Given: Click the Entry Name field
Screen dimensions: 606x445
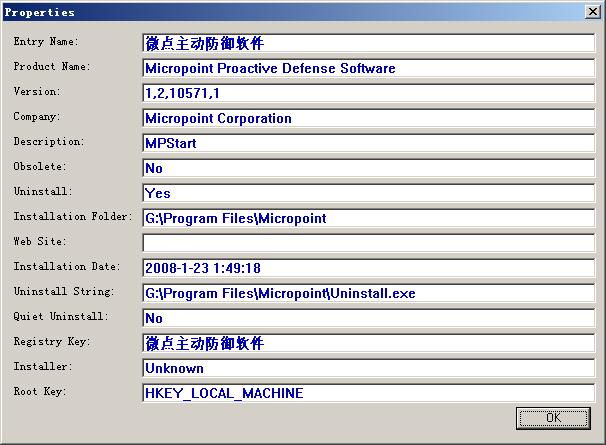Looking at the screenshot, I should pos(368,43).
